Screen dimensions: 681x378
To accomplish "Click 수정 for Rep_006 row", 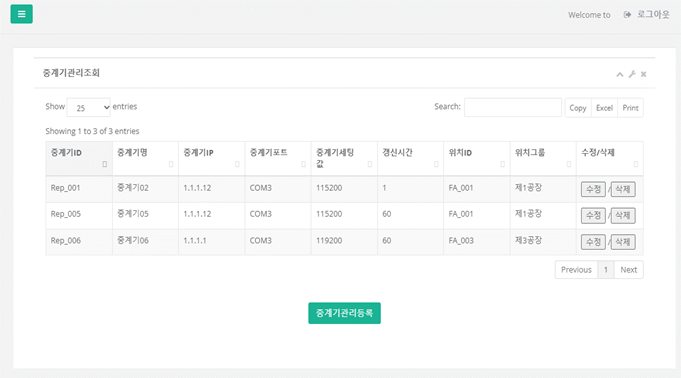I will tap(593, 242).
